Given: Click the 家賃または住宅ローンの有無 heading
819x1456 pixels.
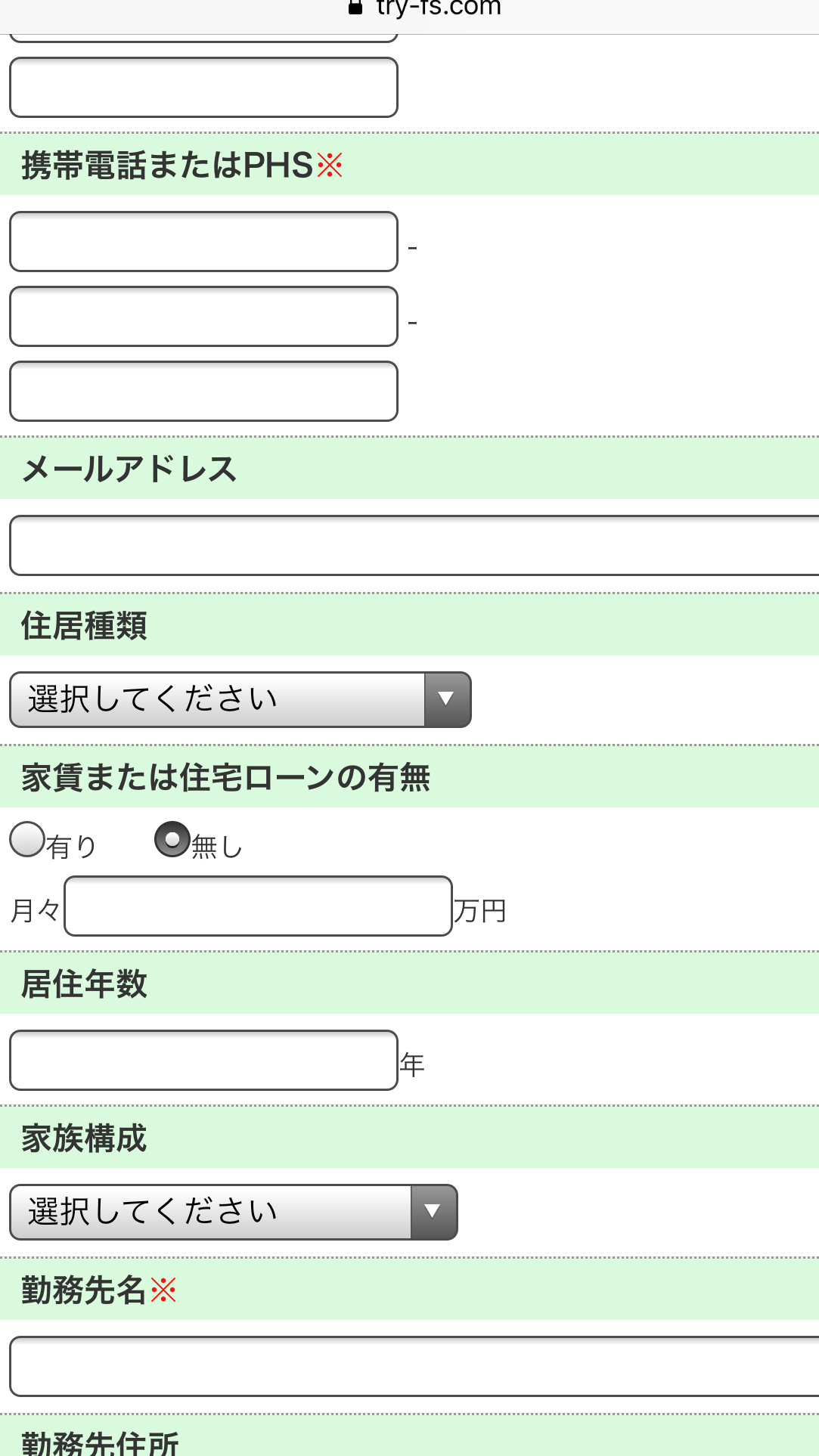Looking at the screenshot, I should coord(225,777).
